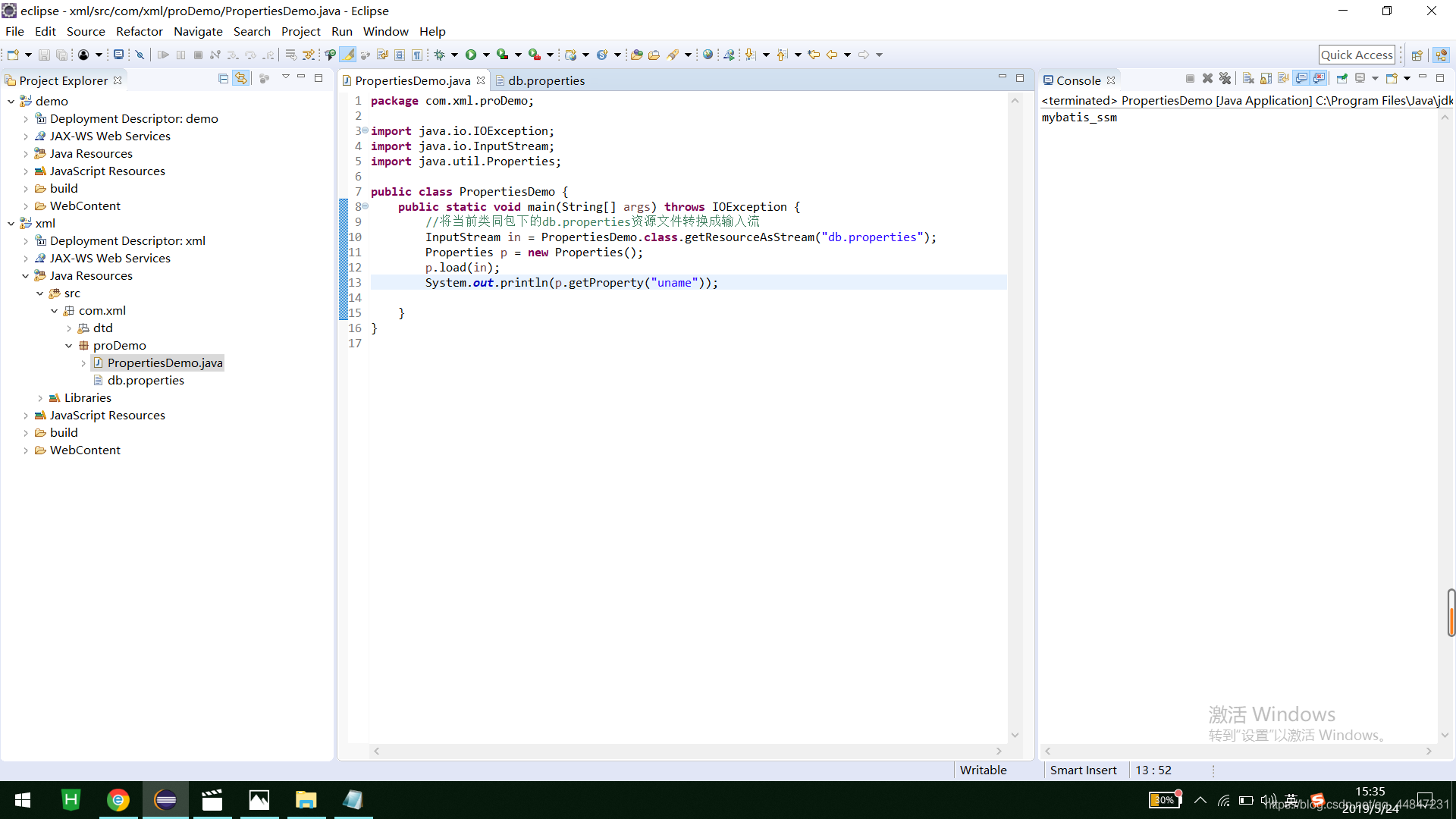Click the Search flashlight icon
Screen dimensions: 1456x819
(x=673, y=55)
